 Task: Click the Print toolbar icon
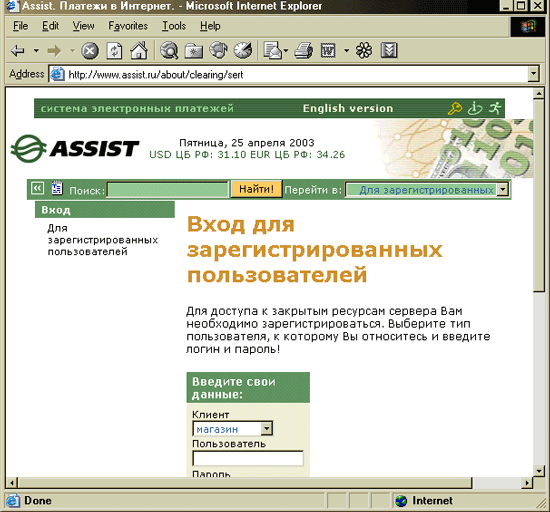303,51
